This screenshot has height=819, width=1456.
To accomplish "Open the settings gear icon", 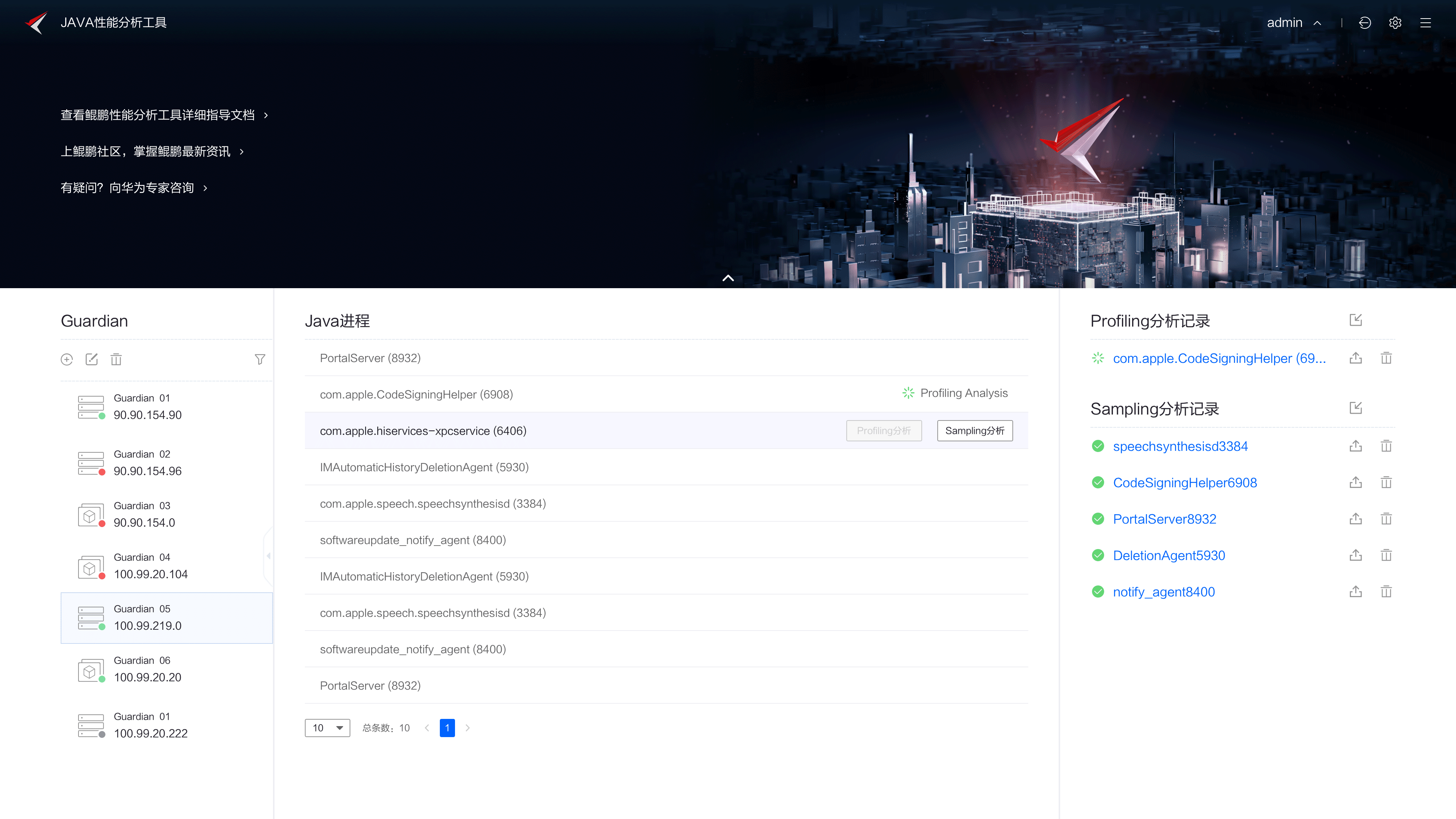I will pyautogui.click(x=1395, y=23).
